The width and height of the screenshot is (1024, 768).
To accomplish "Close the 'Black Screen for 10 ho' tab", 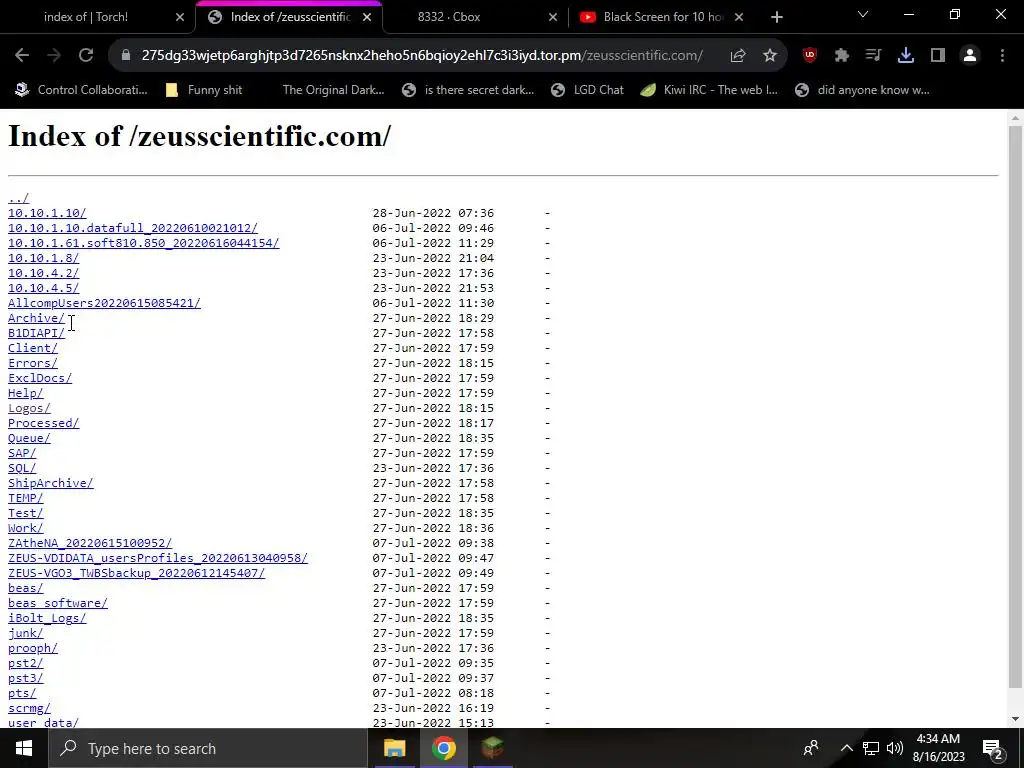I will click(739, 17).
